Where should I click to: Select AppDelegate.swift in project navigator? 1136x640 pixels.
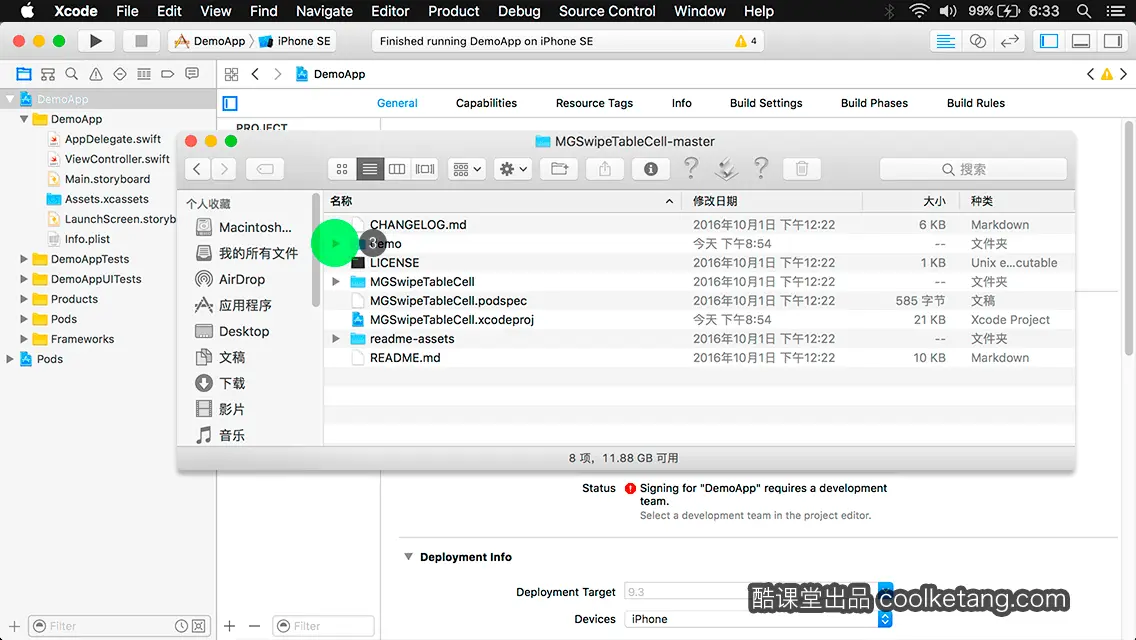[x=112, y=139]
